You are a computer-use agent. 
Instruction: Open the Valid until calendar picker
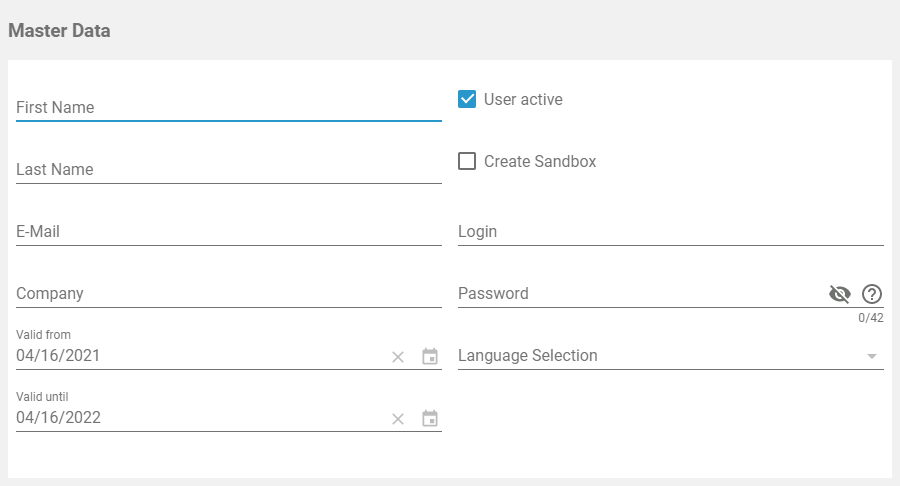[430, 419]
